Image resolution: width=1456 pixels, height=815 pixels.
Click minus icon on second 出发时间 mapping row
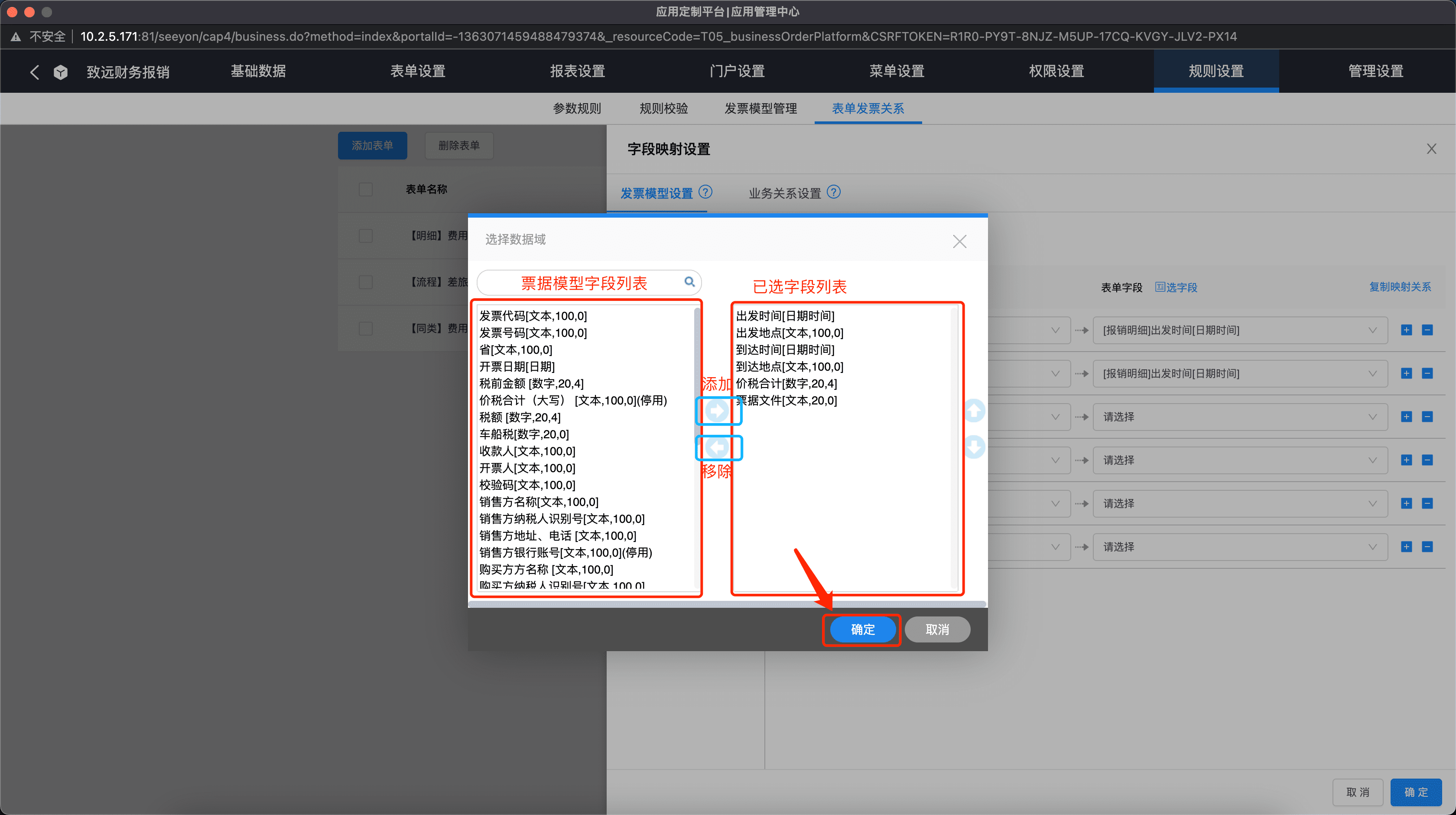[x=1427, y=374]
